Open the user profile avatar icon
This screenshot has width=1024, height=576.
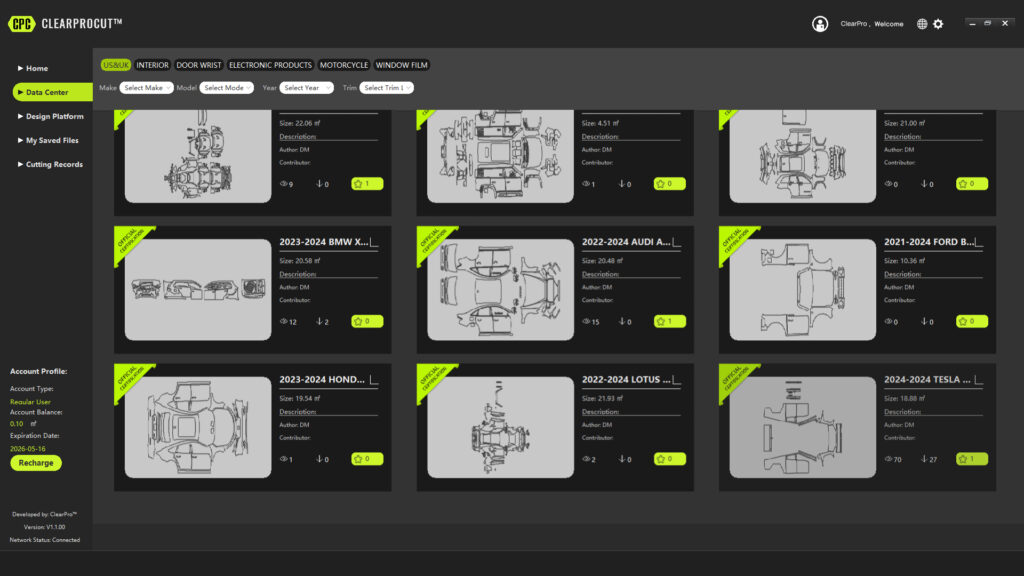point(820,24)
